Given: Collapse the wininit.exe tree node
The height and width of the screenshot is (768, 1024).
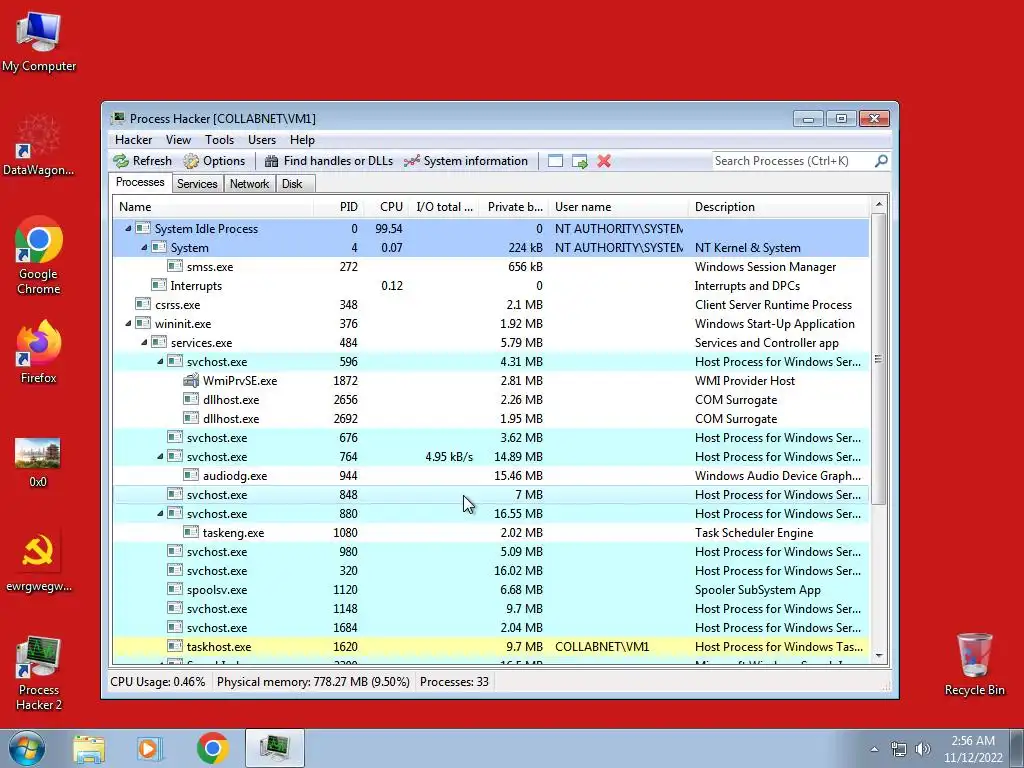Looking at the screenshot, I should coord(128,323).
